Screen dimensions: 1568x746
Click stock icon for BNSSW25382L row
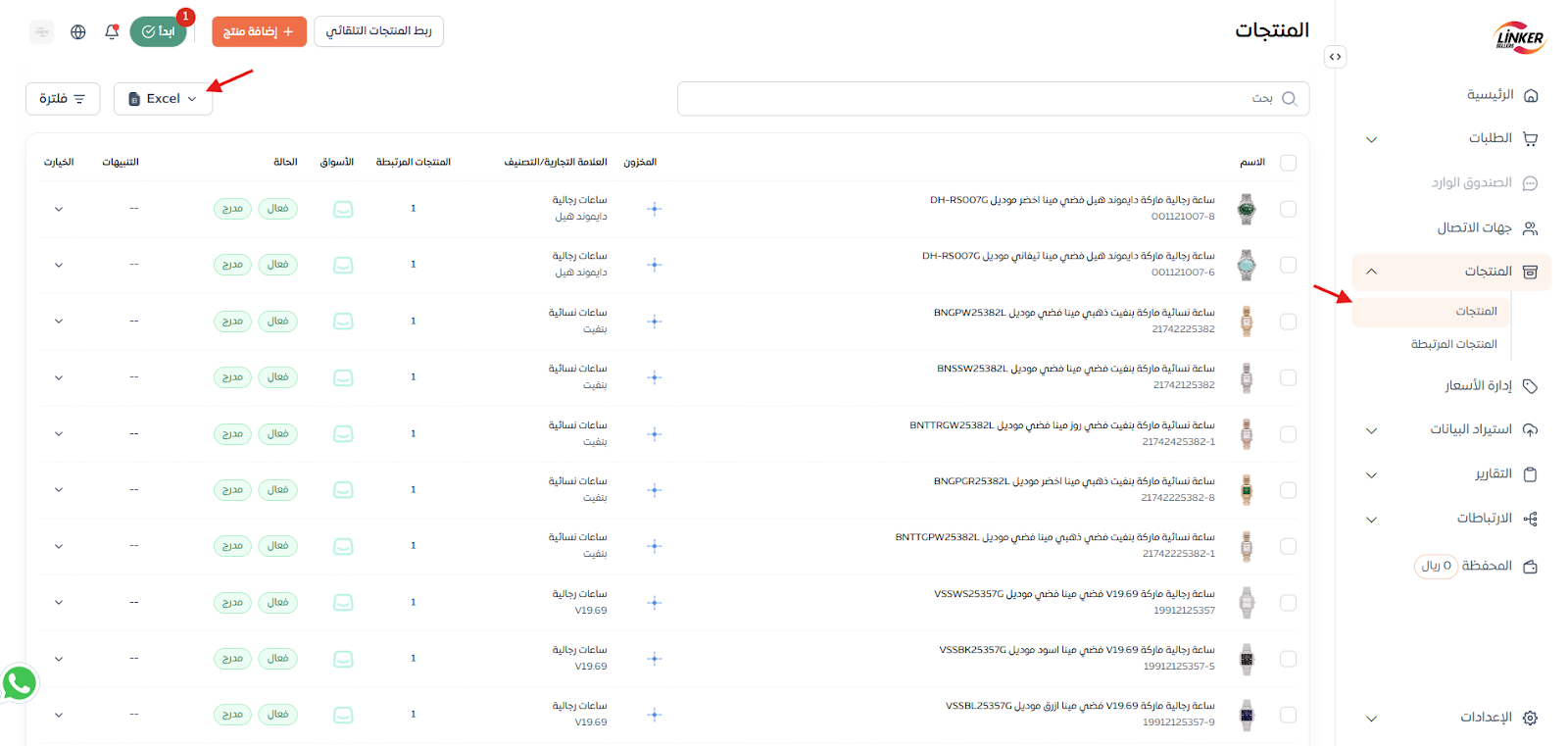[655, 377]
